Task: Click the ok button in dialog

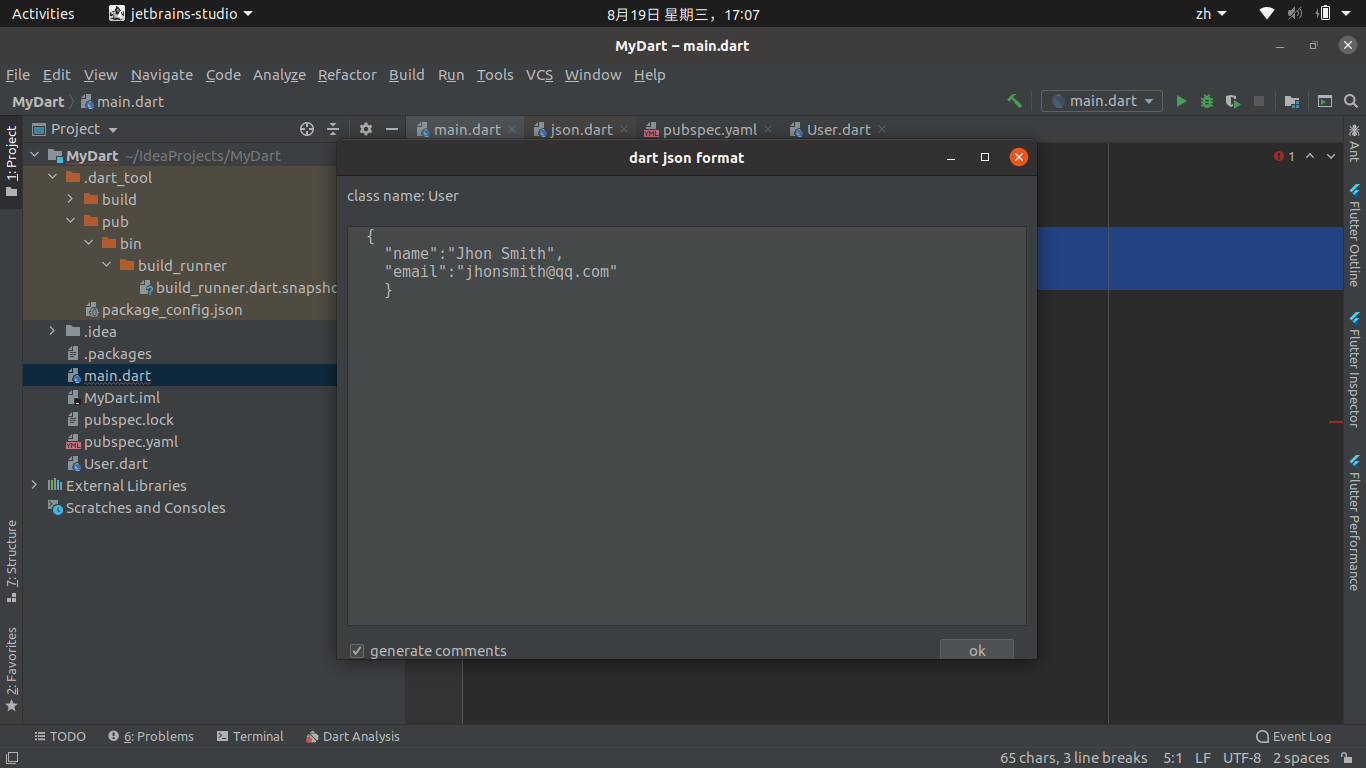Action: [977, 650]
